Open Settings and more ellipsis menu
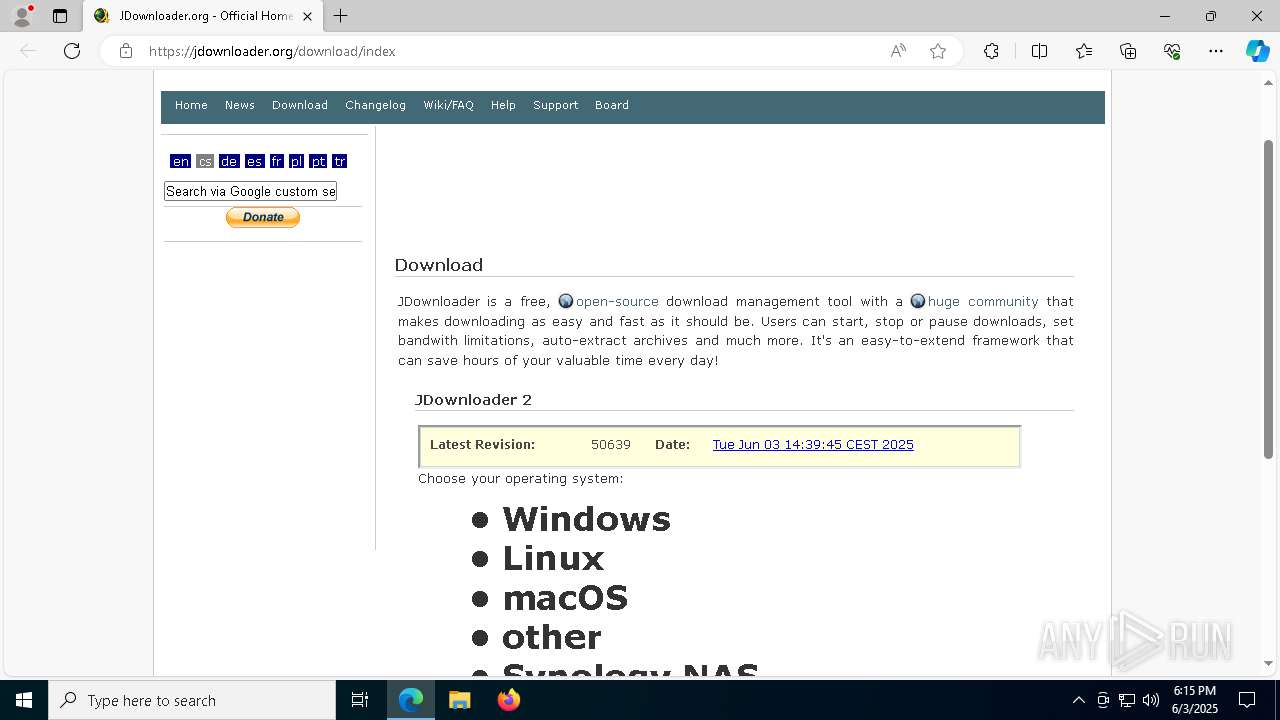1280x720 pixels. [1216, 51]
